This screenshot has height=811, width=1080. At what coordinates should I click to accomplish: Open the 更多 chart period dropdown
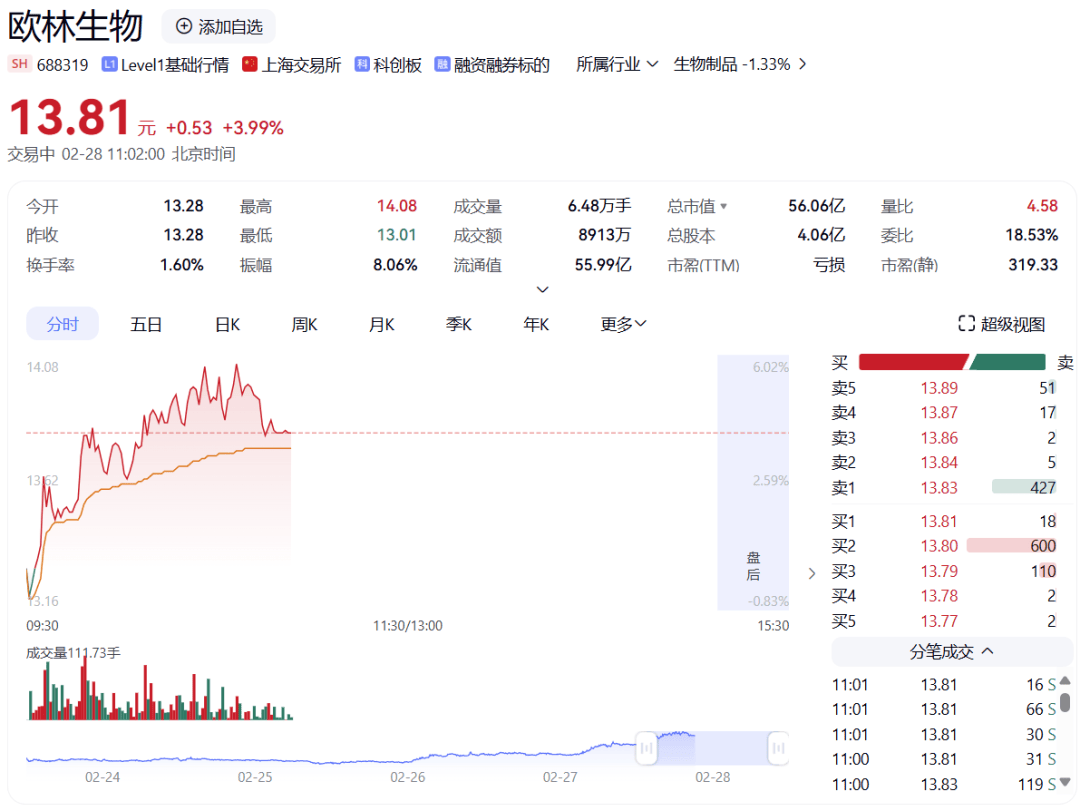(x=623, y=324)
